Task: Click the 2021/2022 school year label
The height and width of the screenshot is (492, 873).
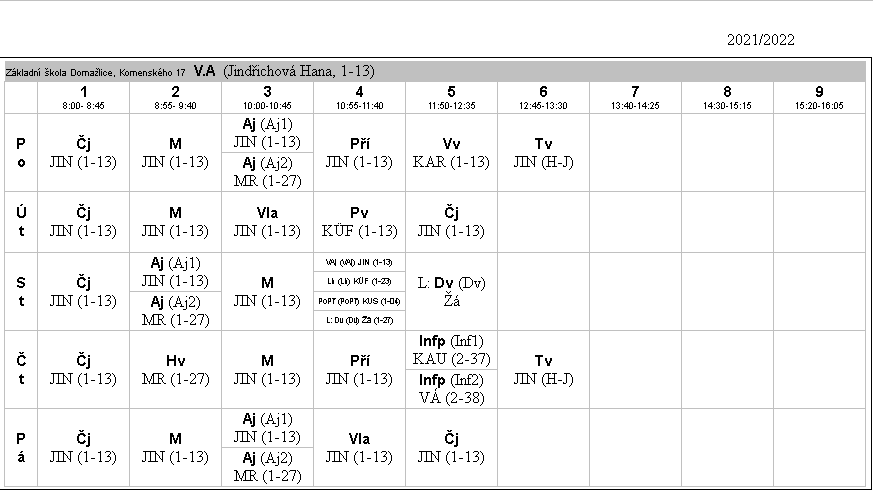Action: [x=760, y=40]
